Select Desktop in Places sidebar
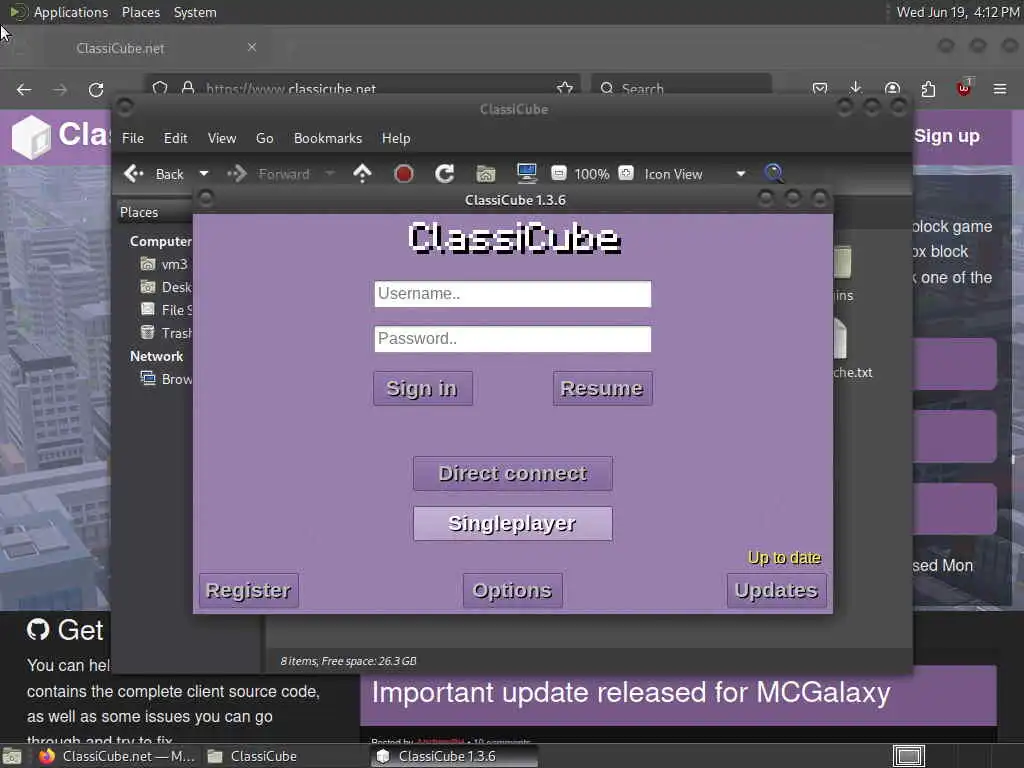This screenshot has height=768, width=1024. (166, 287)
